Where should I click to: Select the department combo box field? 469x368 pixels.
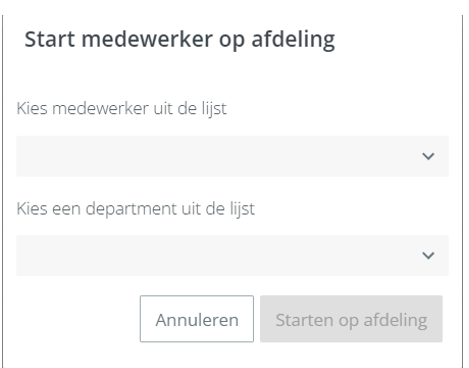[x=232, y=255]
